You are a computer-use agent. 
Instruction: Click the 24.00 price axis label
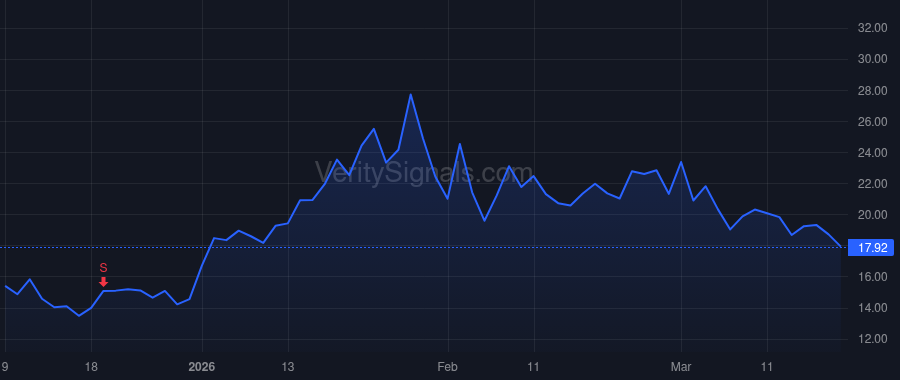[x=872, y=153]
